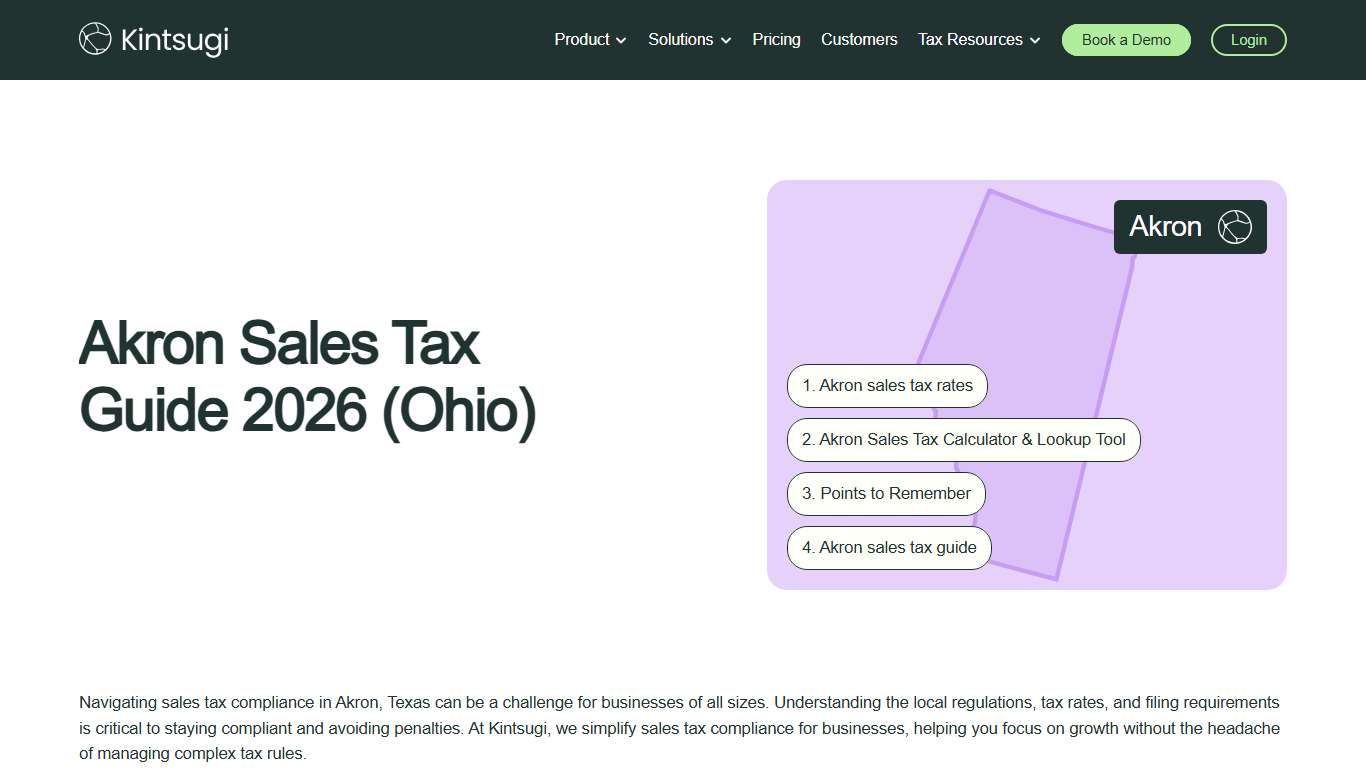This screenshot has height=768, width=1366.
Task: Select the dark Akron badge at top of card
Action: [x=1189, y=226]
